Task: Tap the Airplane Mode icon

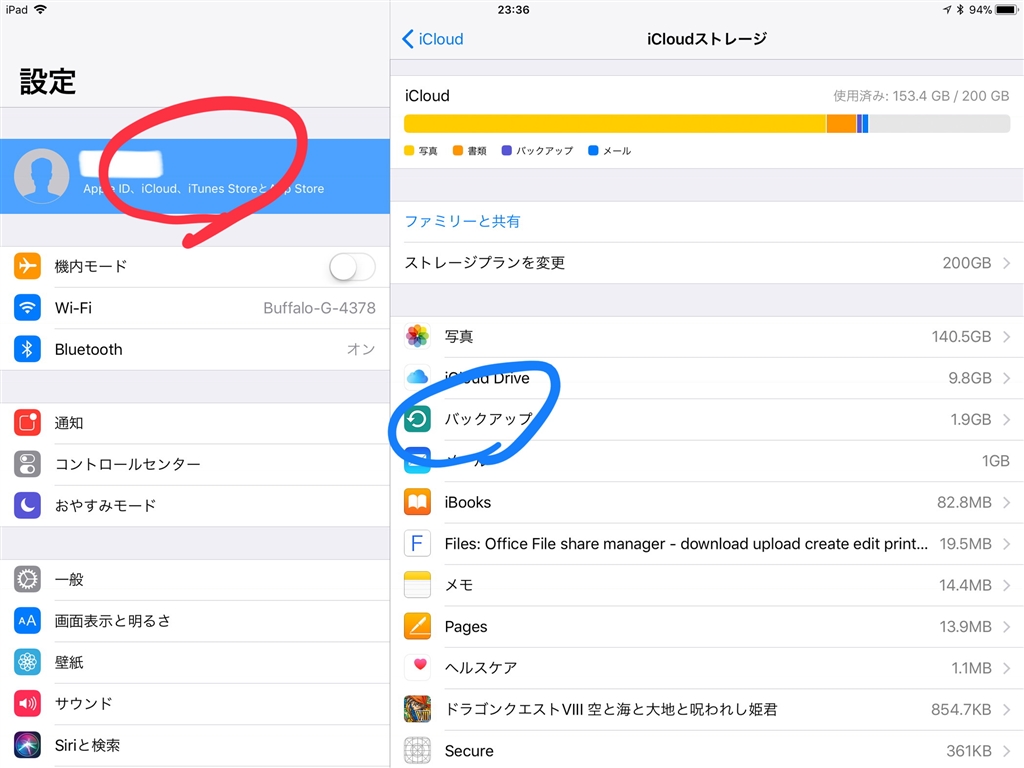Action: point(27,266)
